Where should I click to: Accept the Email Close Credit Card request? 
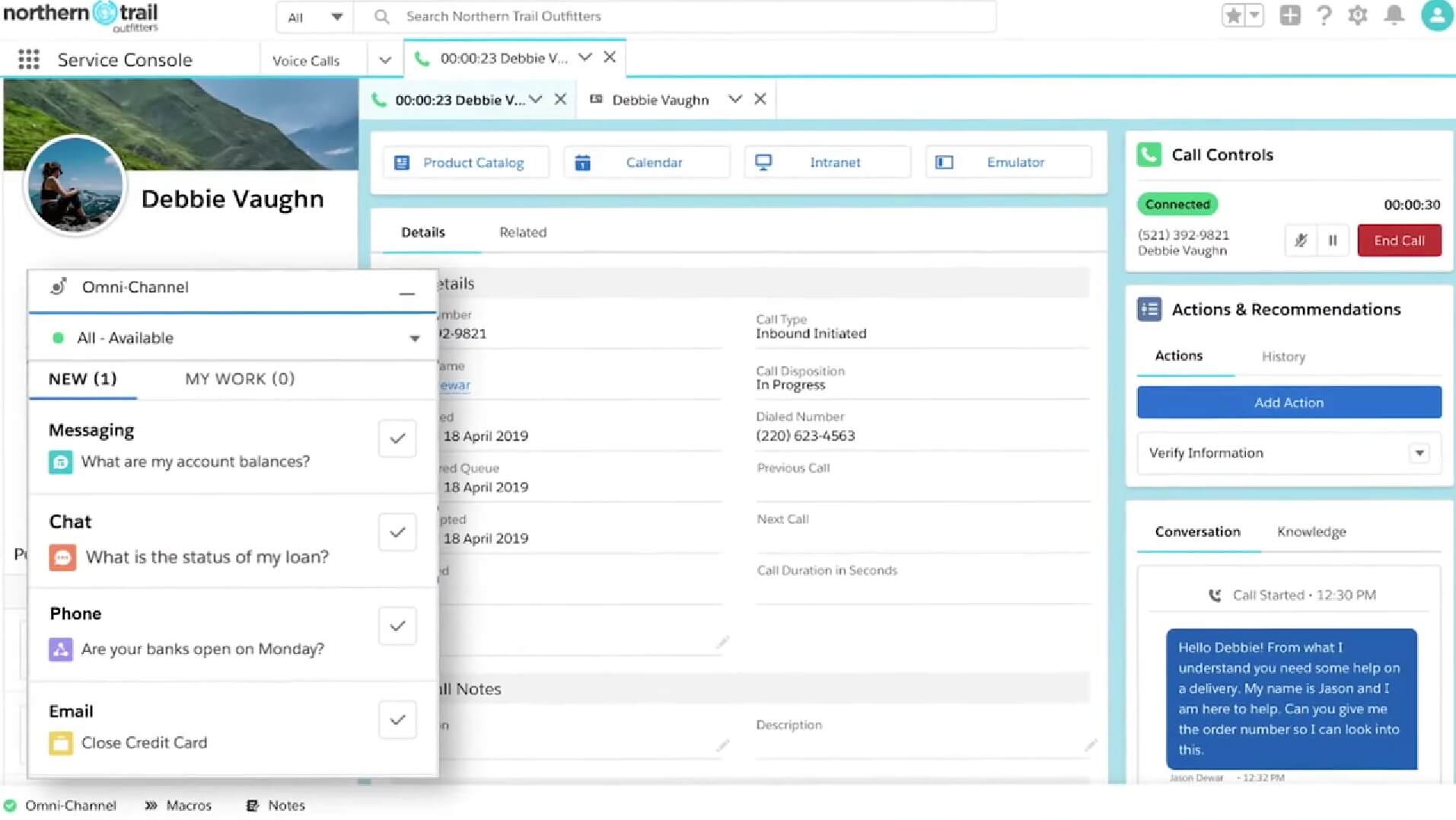click(397, 719)
